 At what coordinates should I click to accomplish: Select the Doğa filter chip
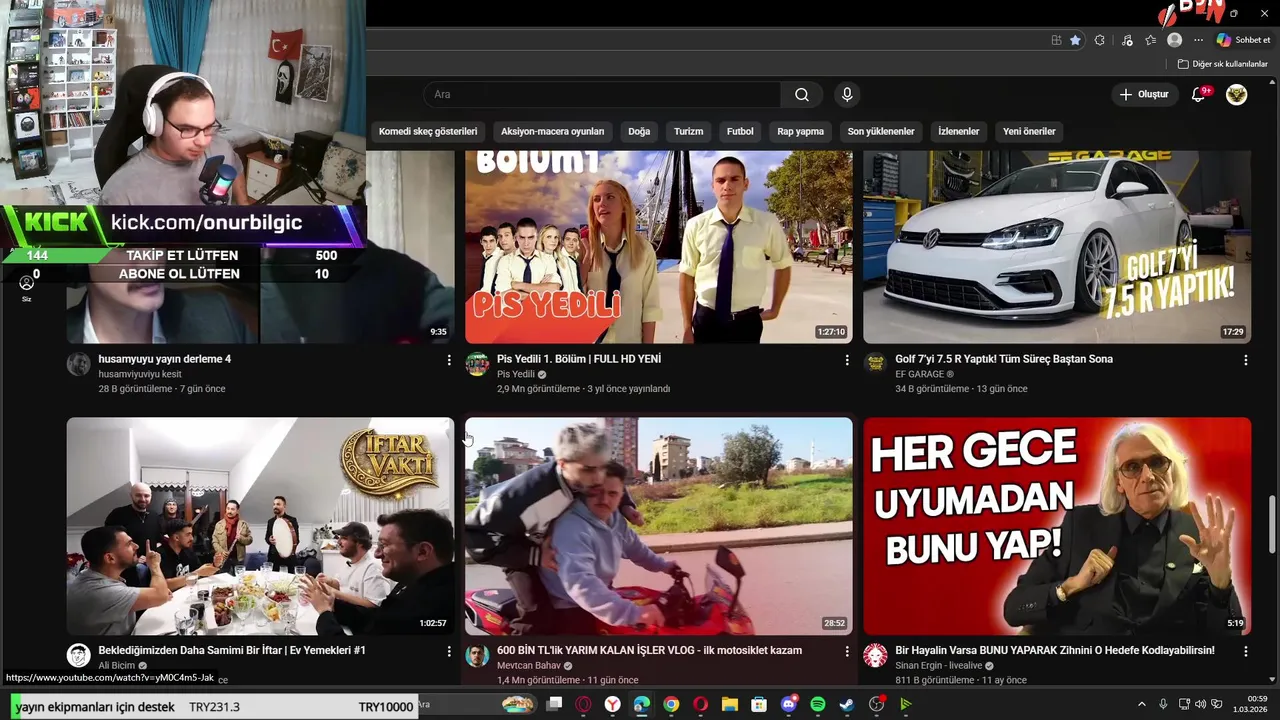pyautogui.click(x=639, y=131)
